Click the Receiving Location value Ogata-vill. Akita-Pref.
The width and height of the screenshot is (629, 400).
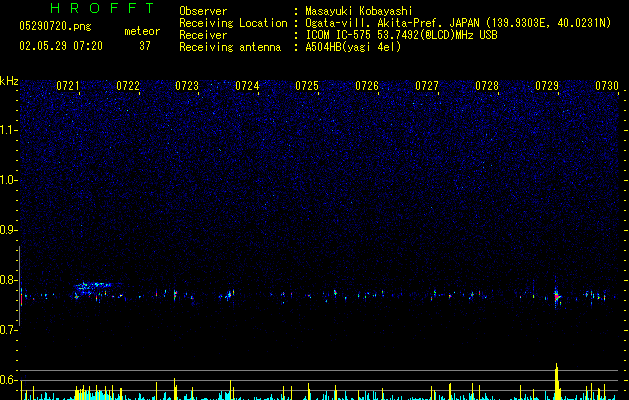click(373, 23)
